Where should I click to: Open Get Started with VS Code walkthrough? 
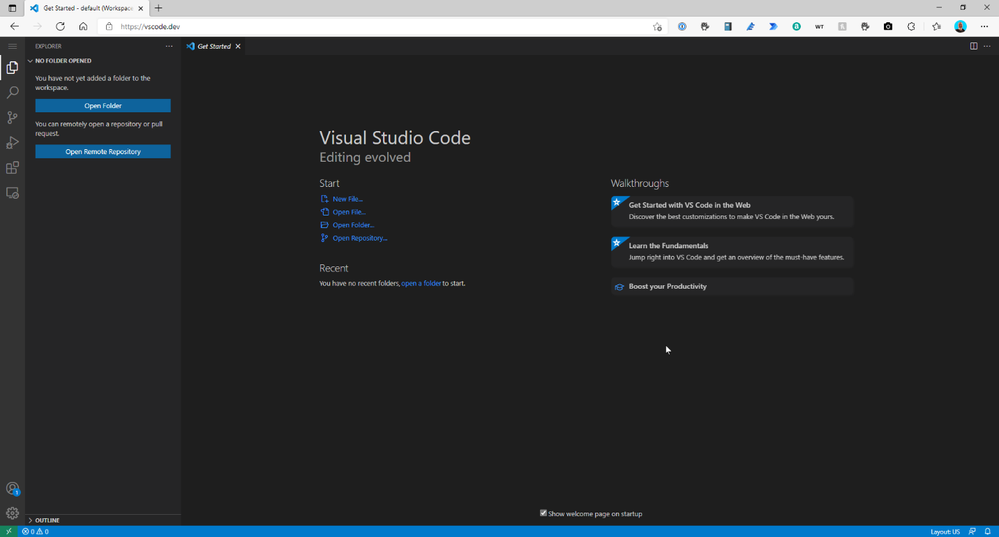click(x=732, y=211)
